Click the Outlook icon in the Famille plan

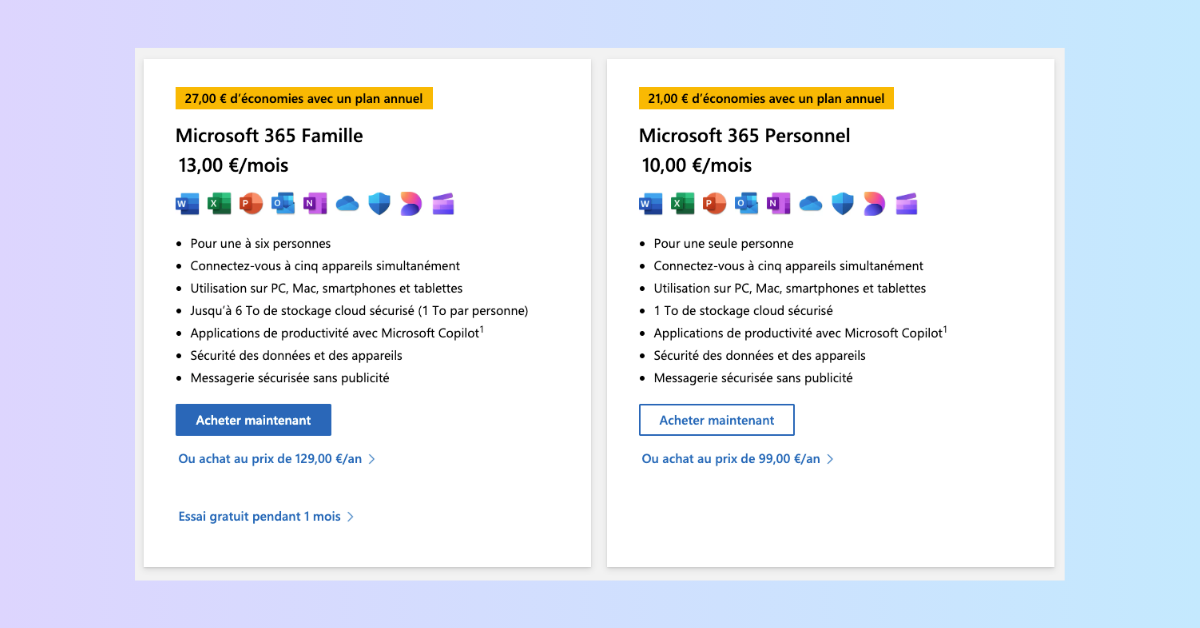(283, 204)
